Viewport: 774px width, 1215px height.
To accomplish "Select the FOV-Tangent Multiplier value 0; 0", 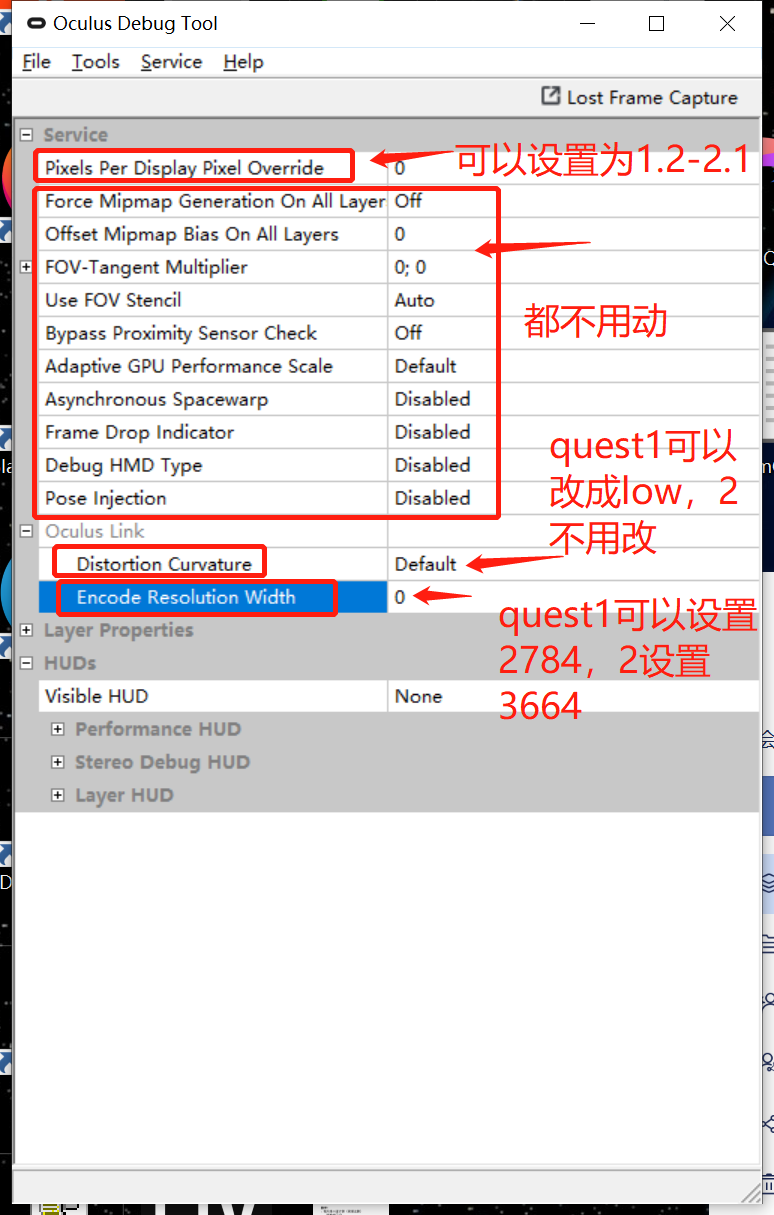I will pos(572,267).
